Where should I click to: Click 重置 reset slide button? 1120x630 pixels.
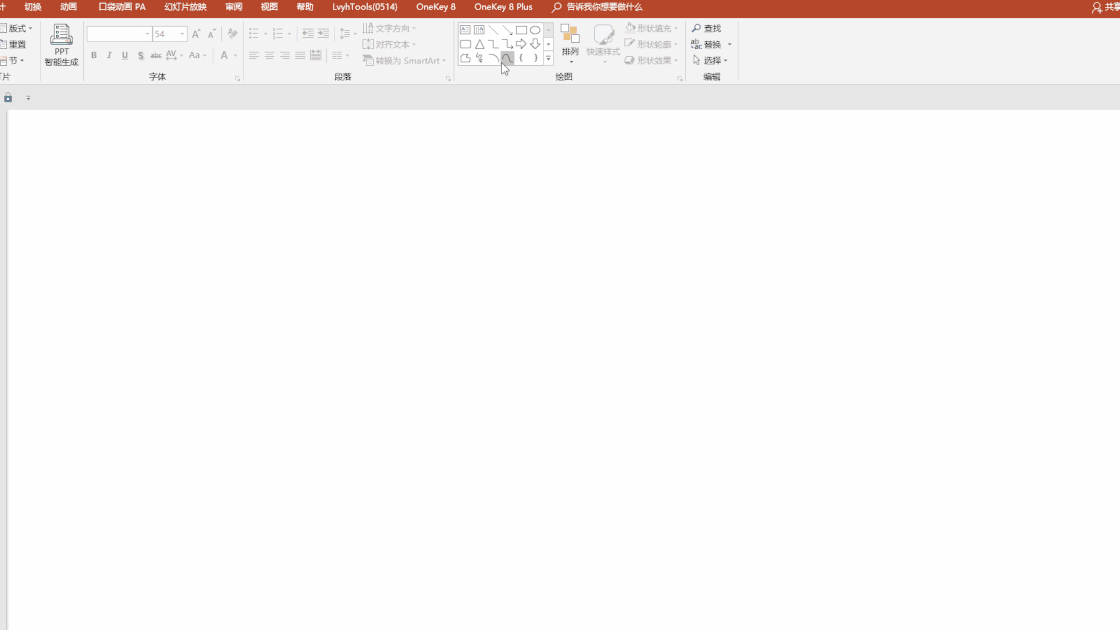click(x=13, y=44)
